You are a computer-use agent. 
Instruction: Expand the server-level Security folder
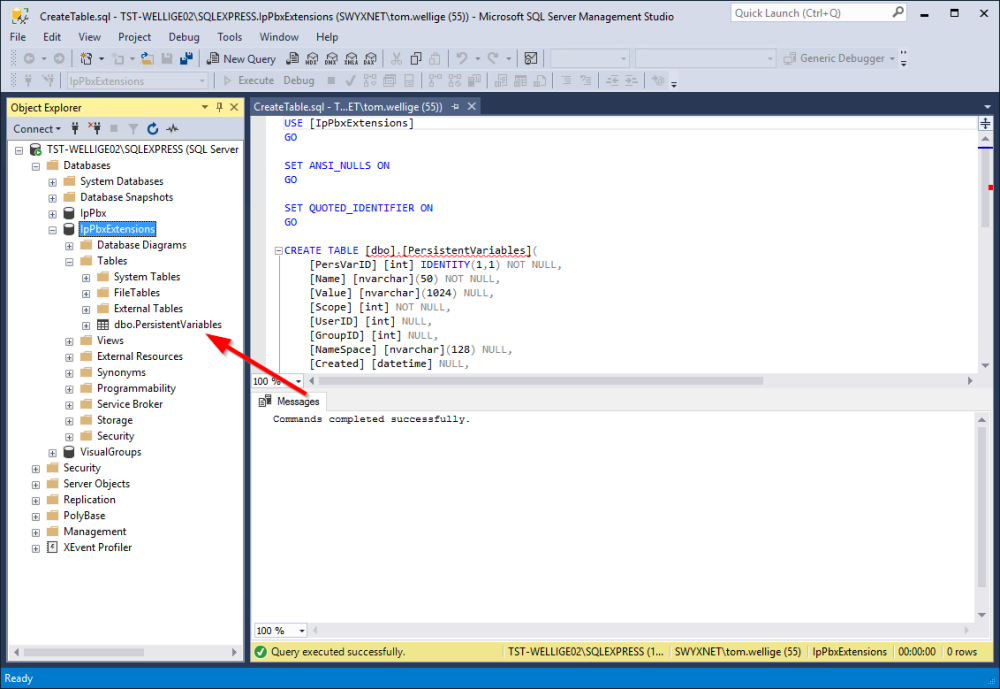pos(36,468)
